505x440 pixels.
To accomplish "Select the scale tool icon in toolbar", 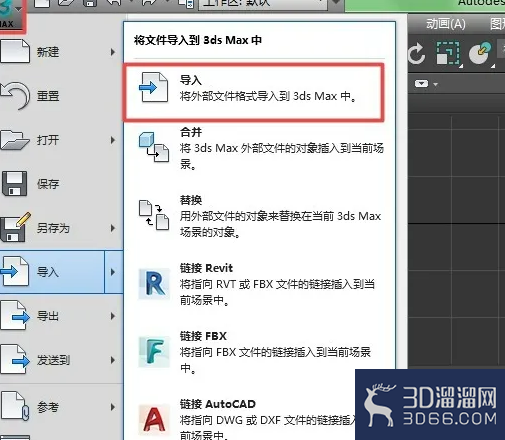I will click(448, 53).
